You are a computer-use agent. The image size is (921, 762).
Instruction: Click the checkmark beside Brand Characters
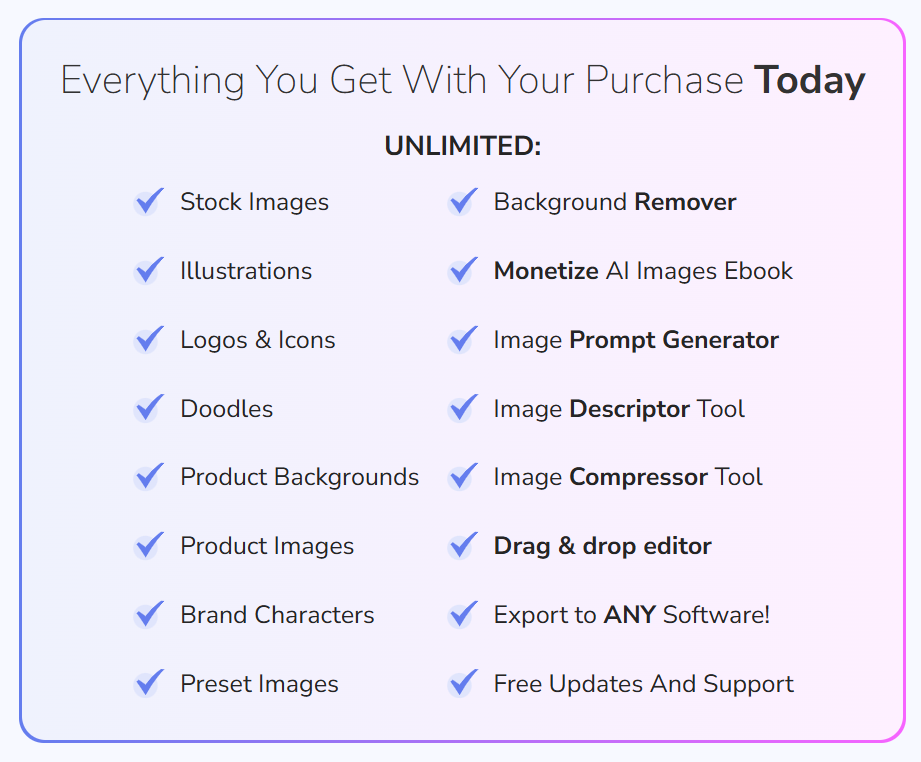coord(149,615)
